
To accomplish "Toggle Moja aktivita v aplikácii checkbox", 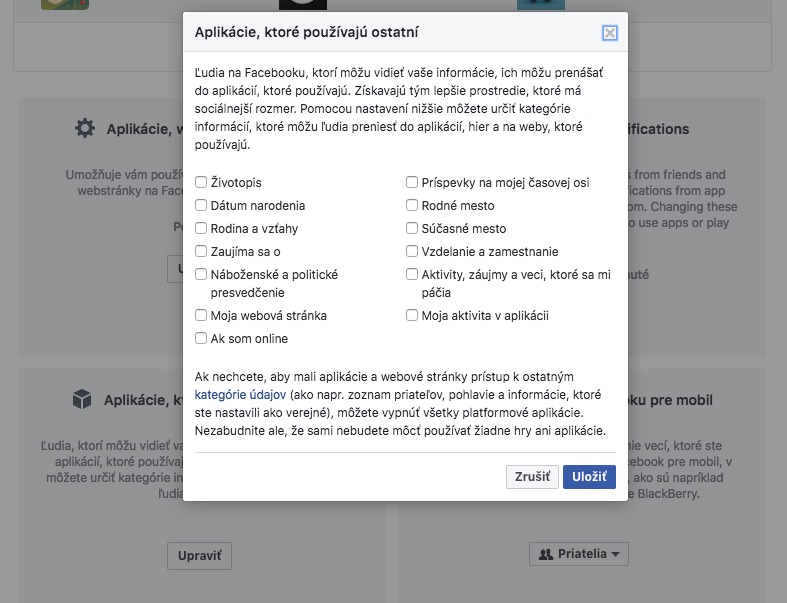I will (x=412, y=315).
